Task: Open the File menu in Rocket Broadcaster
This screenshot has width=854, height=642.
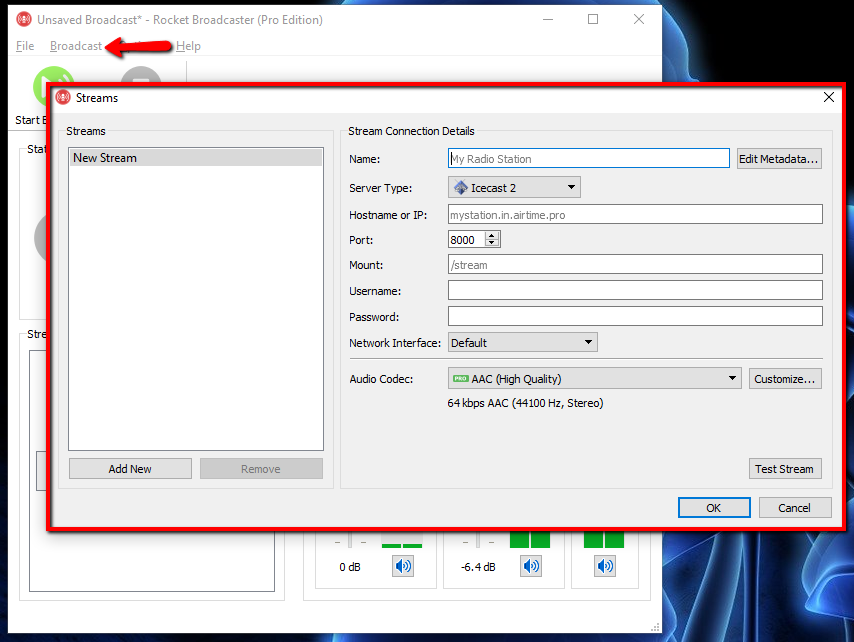Action: (x=25, y=46)
